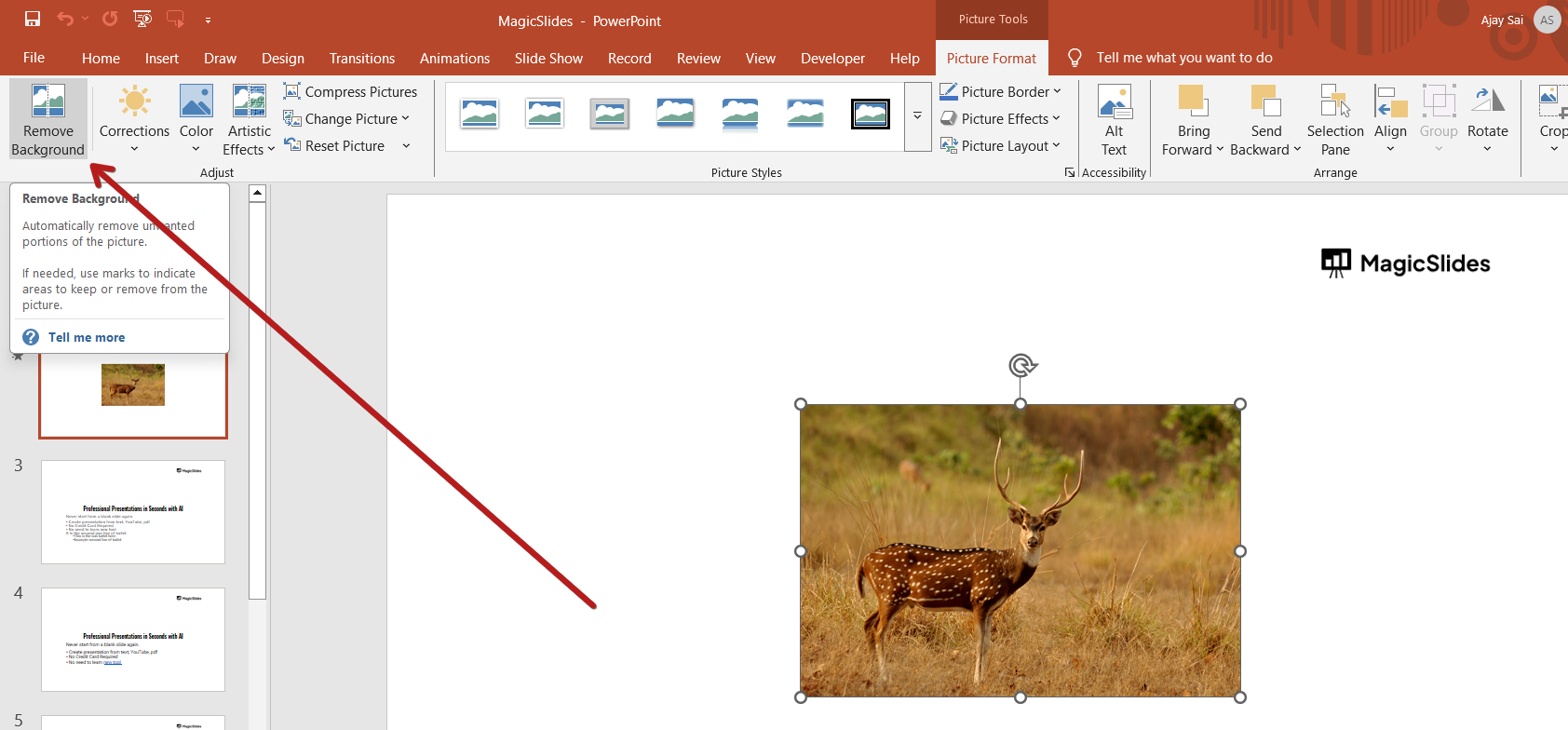Open the Color adjustment menu
Image resolution: width=1568 pixels, height=730 pixels.
pyautogui.click(x=196, y=118)
